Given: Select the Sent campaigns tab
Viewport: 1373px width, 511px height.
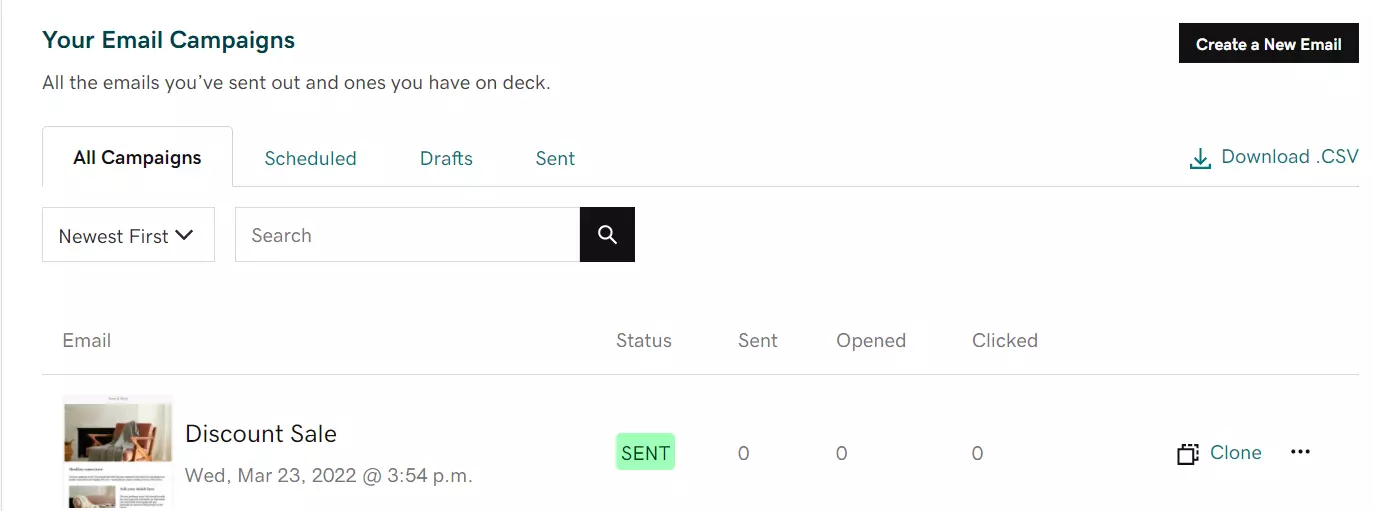Looking at the screenshot, I should click(x=555, y=159).
